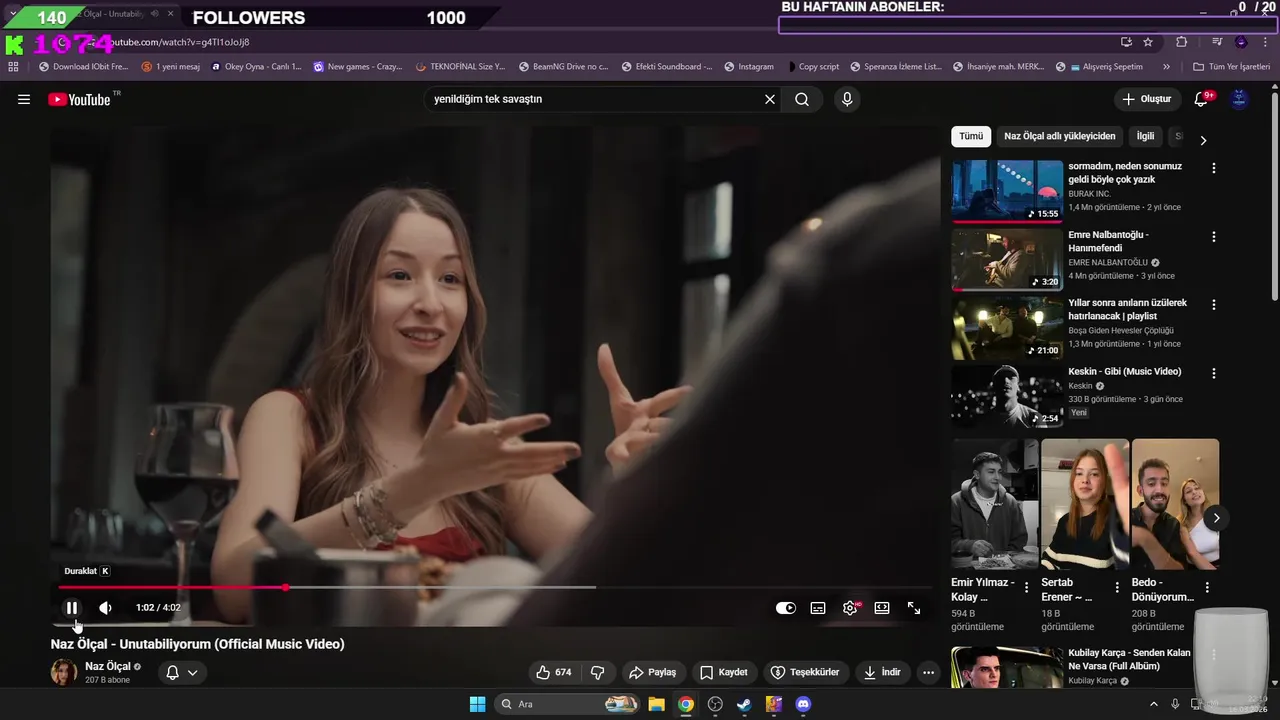The width and height of the screenshot is (1280, 720).
Task: Open the Instagram bookmark
Action: pos(749,67)
